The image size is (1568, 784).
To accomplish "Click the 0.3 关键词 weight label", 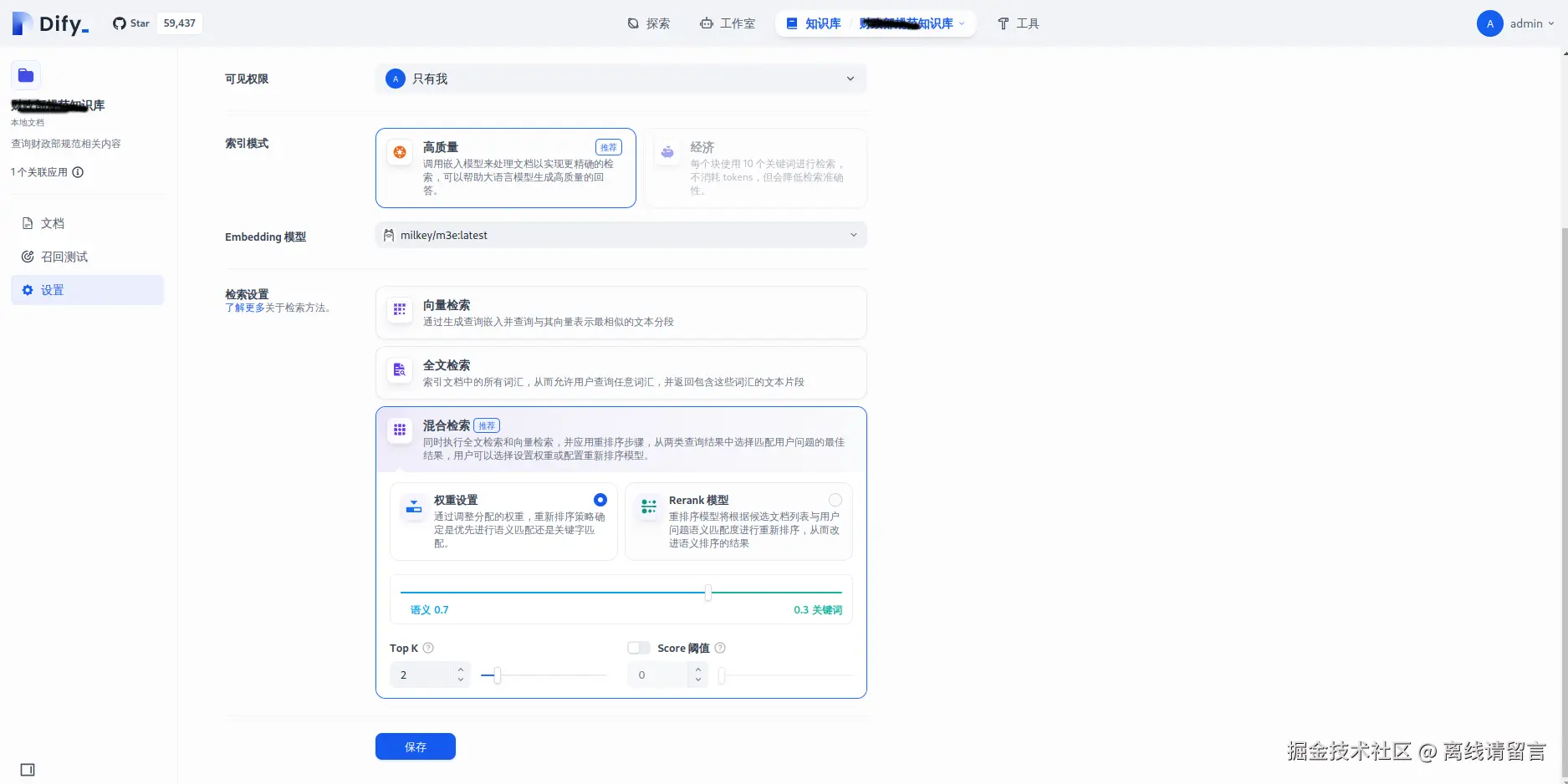I will click(818, 610).
